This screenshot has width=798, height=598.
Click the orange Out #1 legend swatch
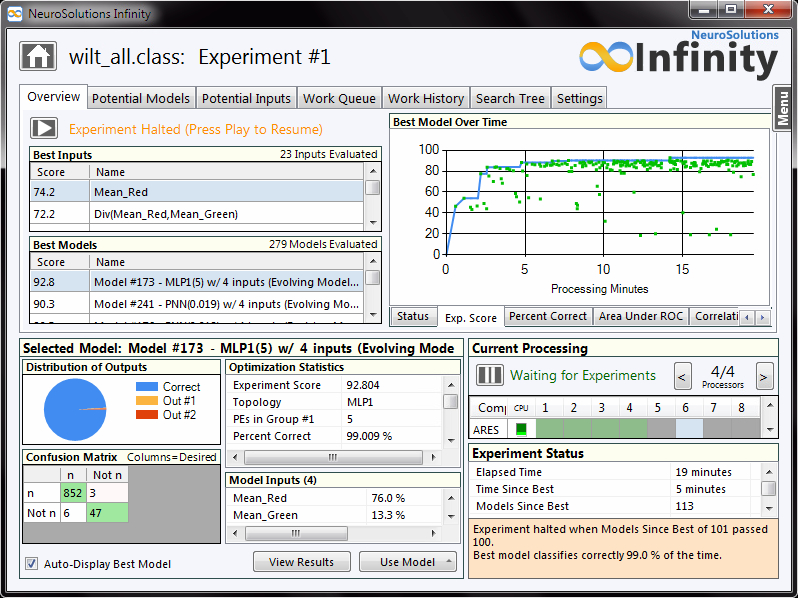(147, 401)
